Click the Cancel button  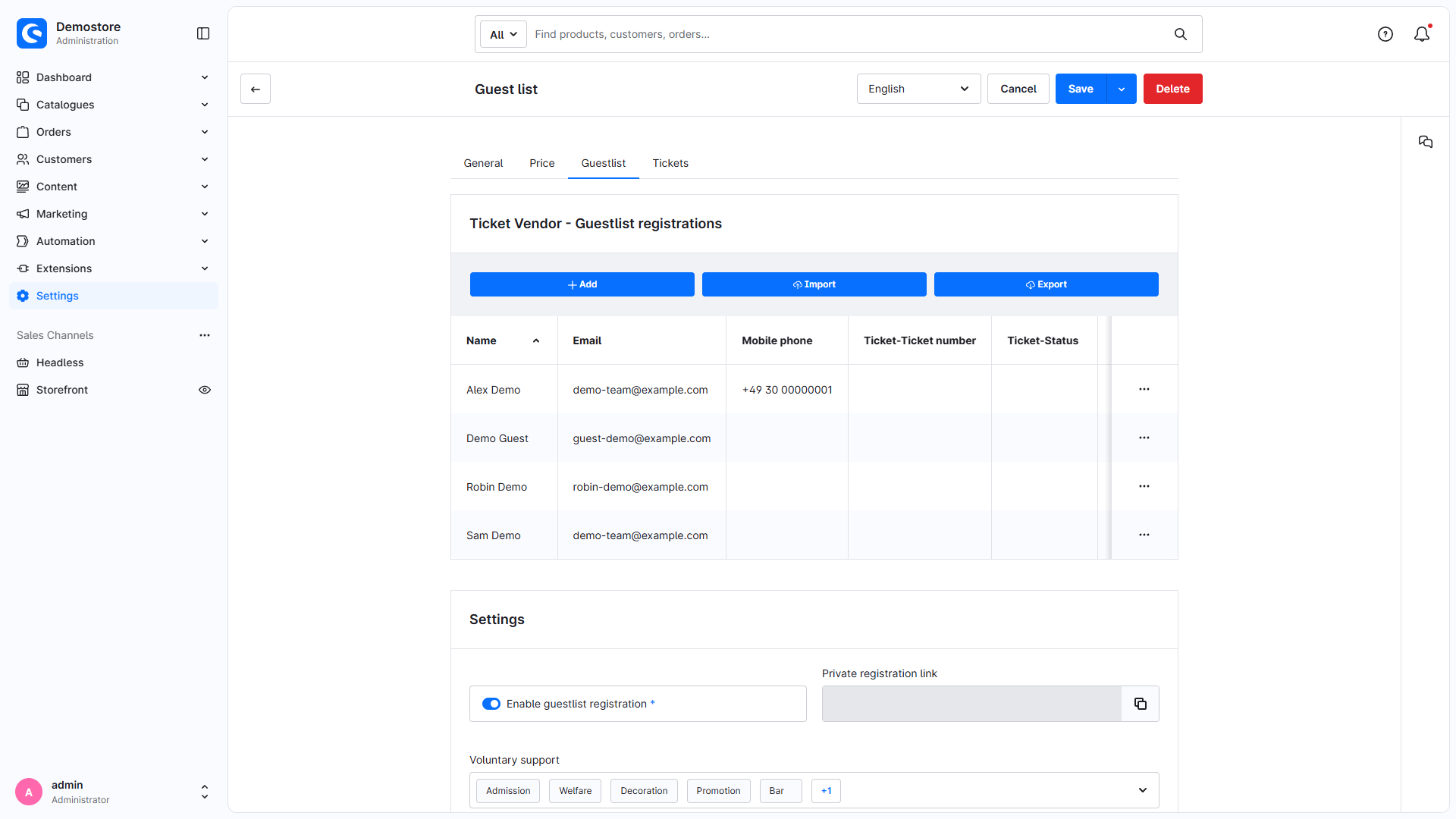[x=1018, y=89]
